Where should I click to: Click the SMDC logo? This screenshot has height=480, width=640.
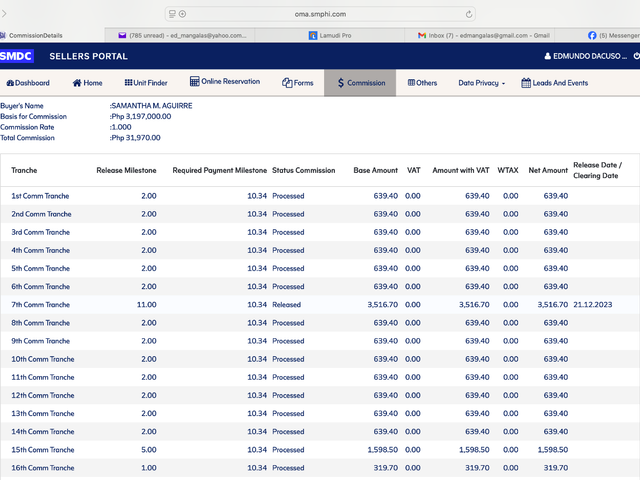click(16, 56)
